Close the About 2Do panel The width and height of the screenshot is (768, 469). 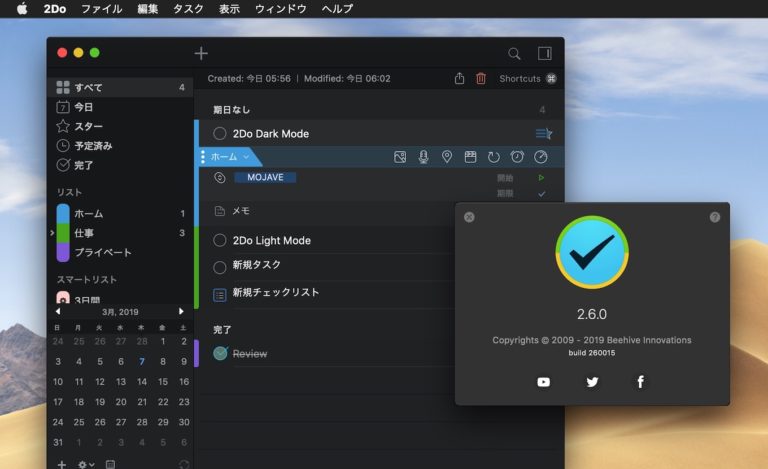coord(469,217)
